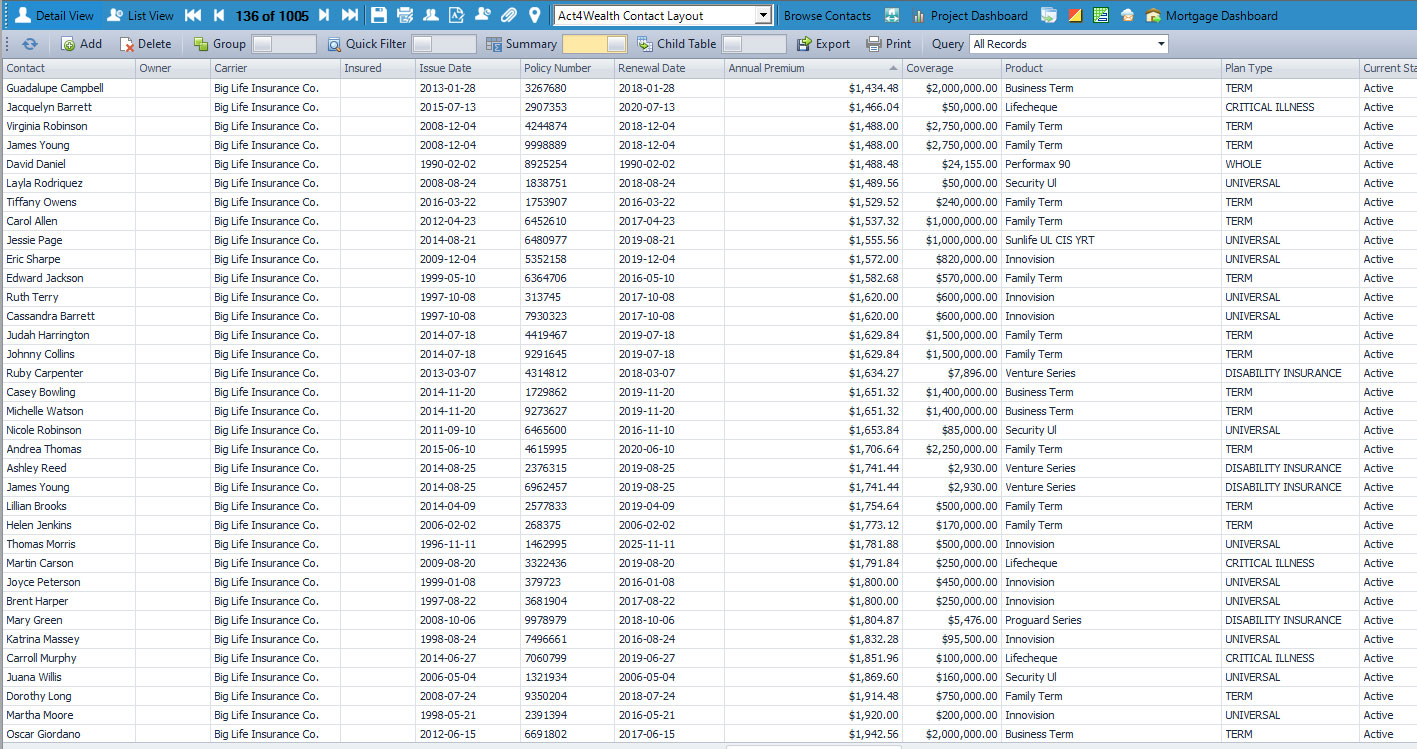Click the Carrier column header
This screenshot has width=1417, height=749.
pyautogui.click(x=275, y=68)
